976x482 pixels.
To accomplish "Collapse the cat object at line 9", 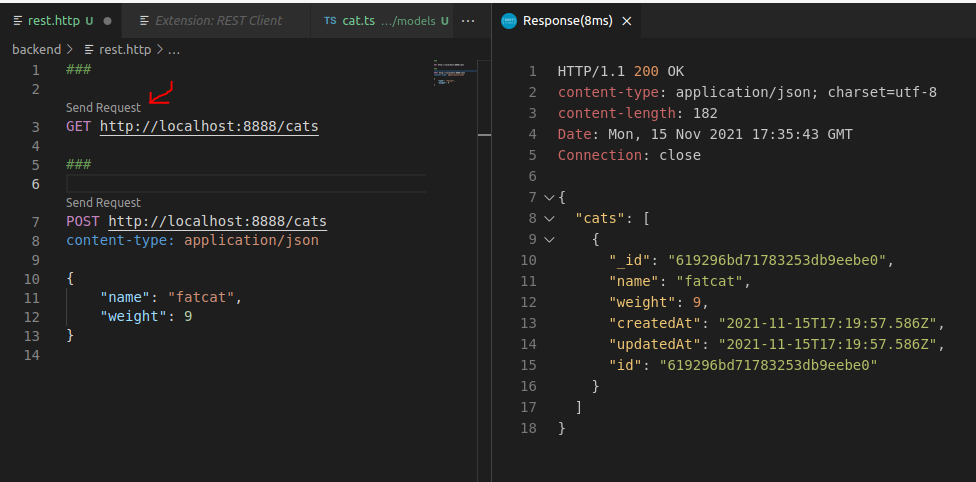I will tap(548, 240).
